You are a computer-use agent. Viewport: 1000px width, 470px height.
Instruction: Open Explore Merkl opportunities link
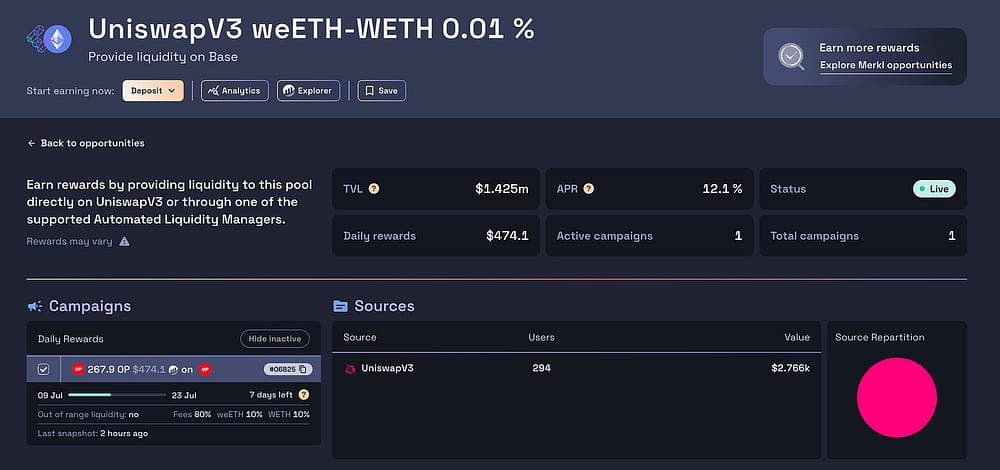tap(886, 65)
